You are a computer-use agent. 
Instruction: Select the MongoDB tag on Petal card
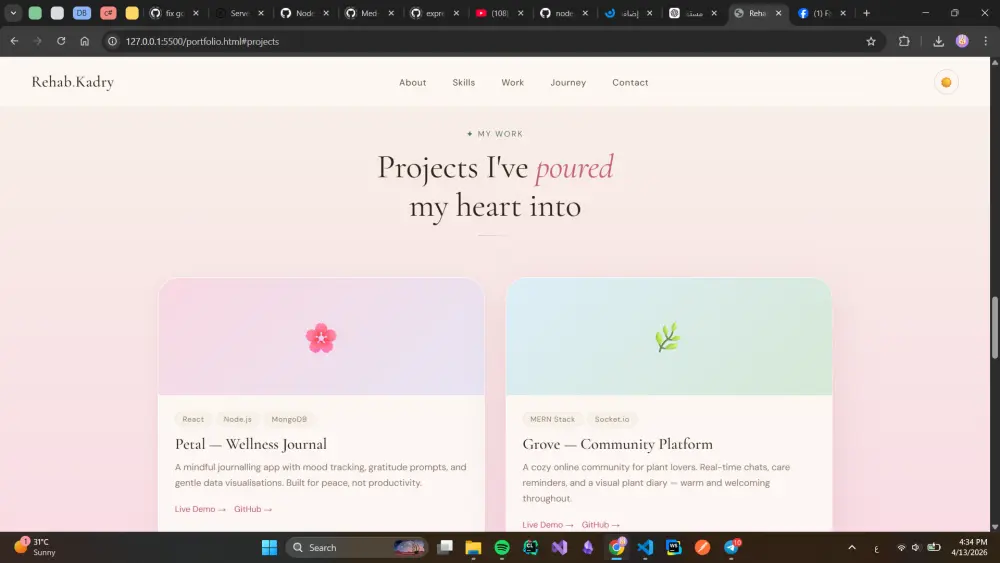pos(289,419)
